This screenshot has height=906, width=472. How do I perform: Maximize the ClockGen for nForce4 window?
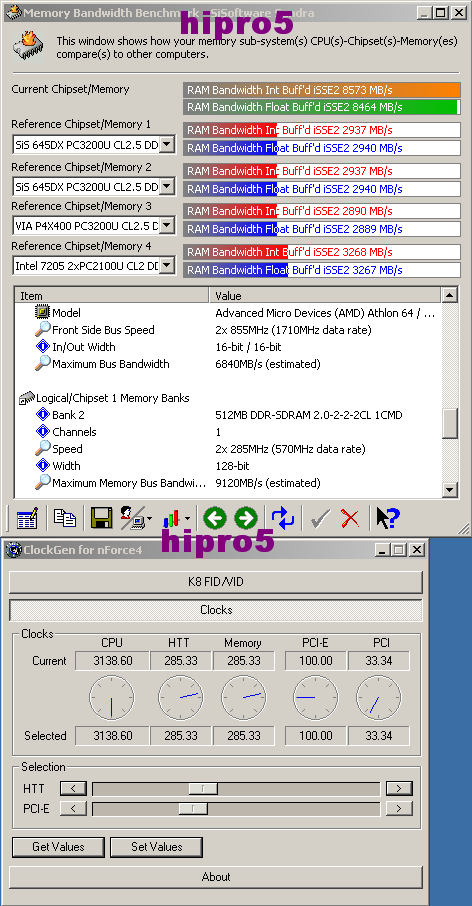[398, 550]
